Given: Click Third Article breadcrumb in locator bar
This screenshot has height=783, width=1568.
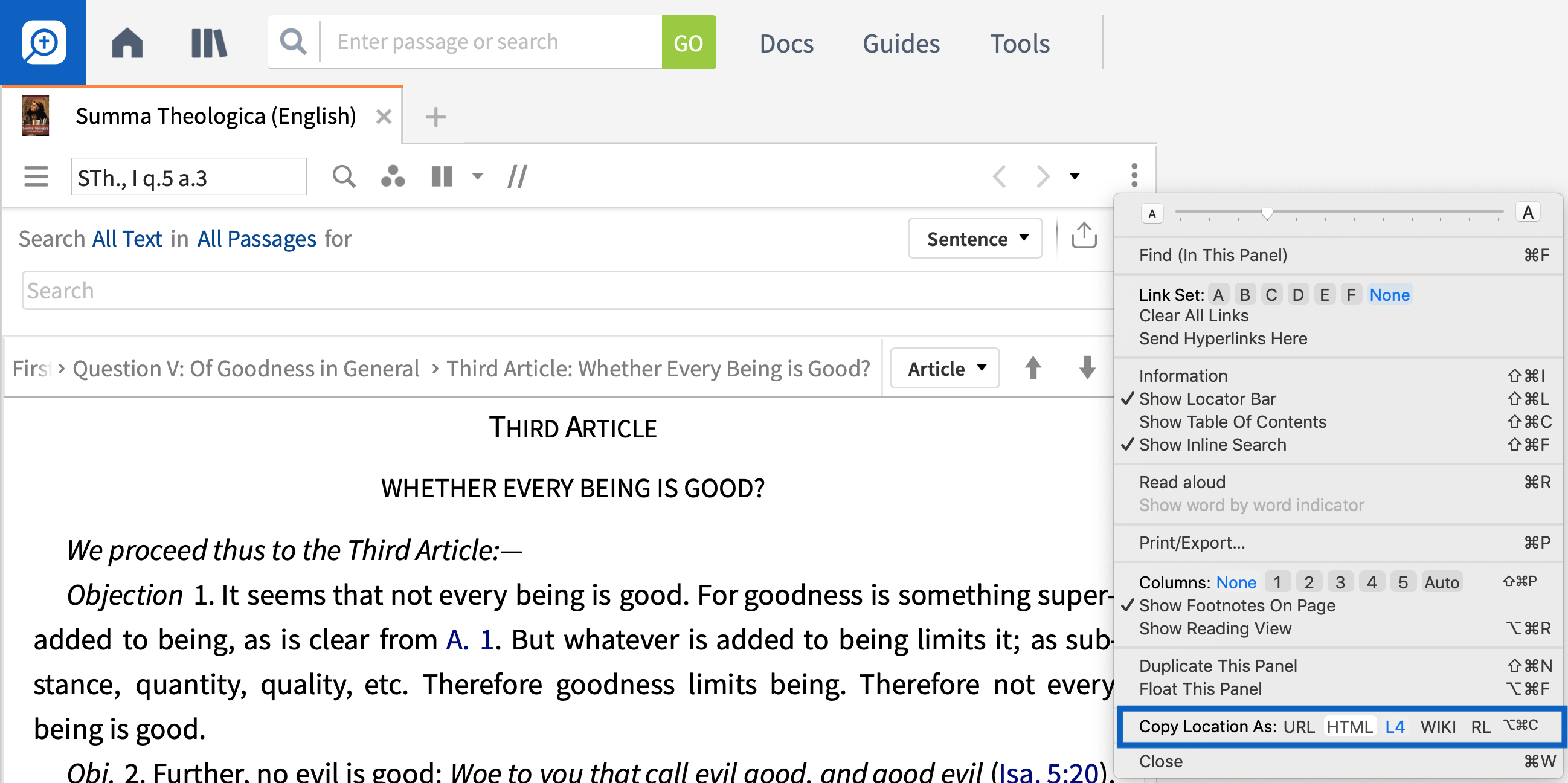Looking at the screenshot, I should coord(658,369).
